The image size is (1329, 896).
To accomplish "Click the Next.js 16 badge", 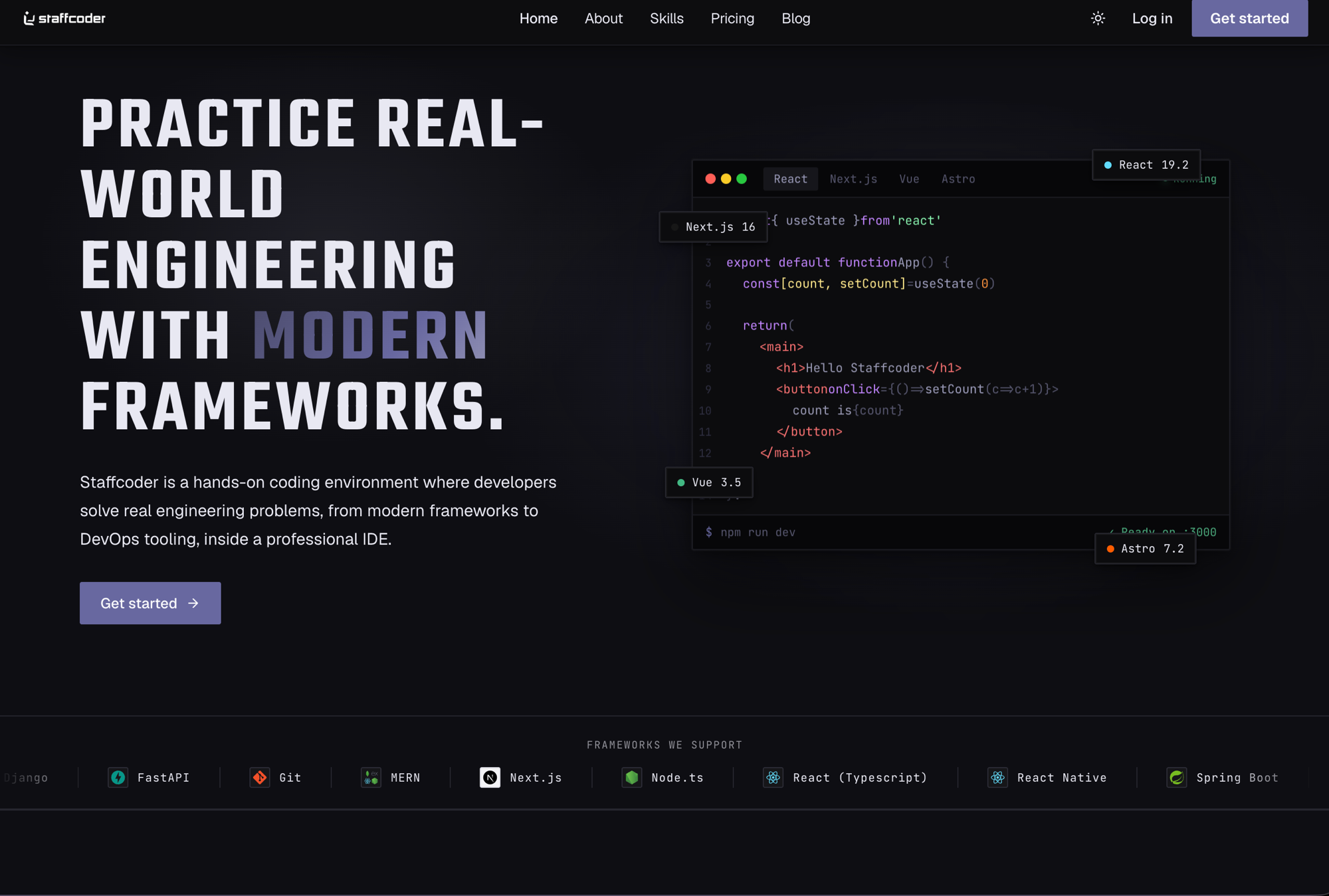I will [713, 226].
